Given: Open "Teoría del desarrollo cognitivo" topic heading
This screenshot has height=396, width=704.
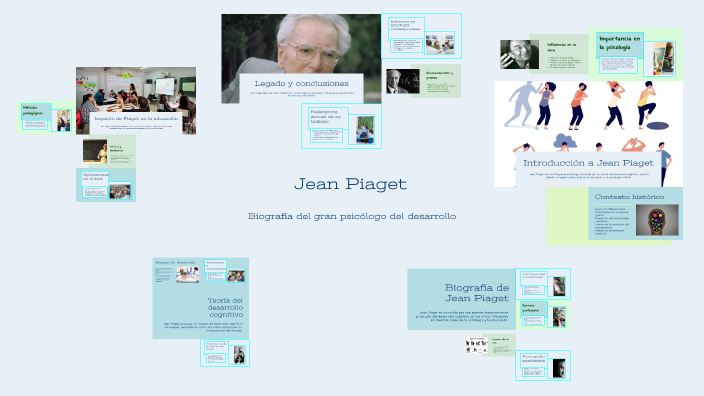Looking at the screenshot, I should 225,308.
